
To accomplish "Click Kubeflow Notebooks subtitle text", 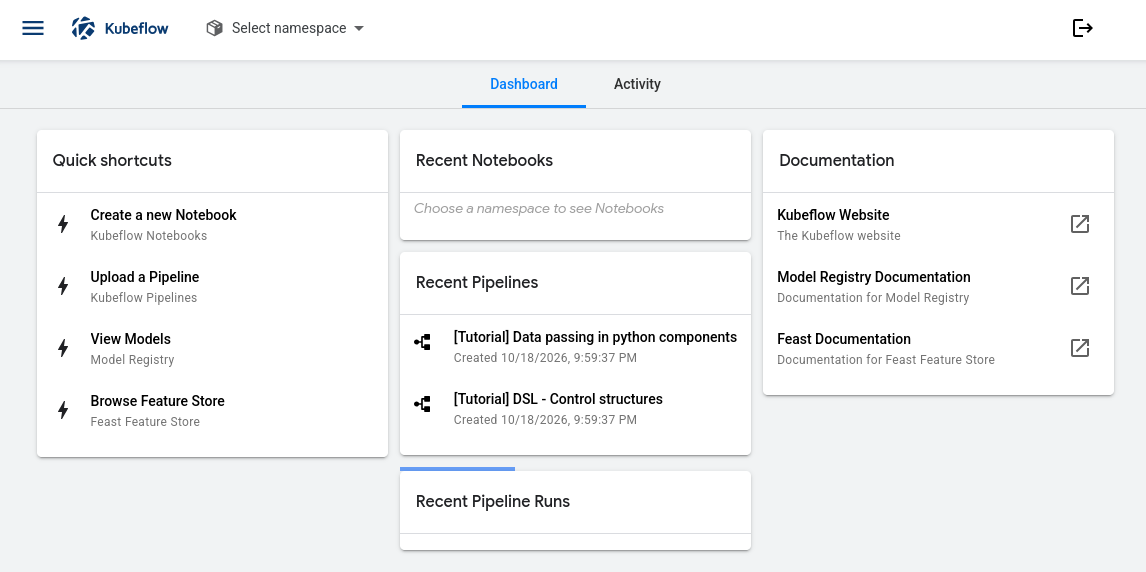I will 148,236.
